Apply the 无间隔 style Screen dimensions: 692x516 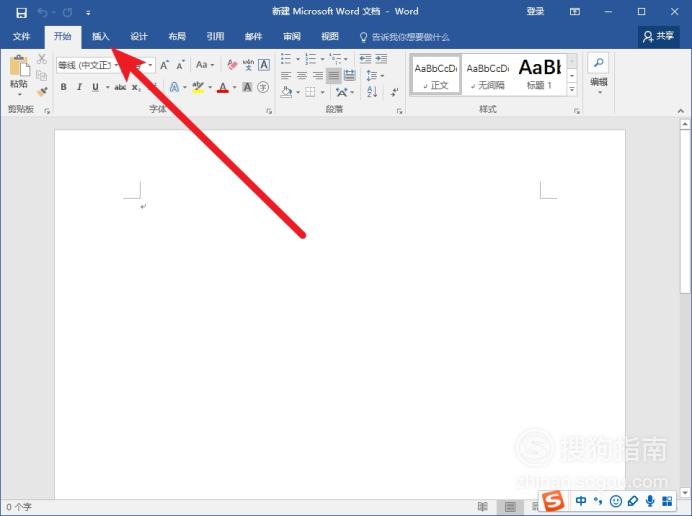(487, 74)
